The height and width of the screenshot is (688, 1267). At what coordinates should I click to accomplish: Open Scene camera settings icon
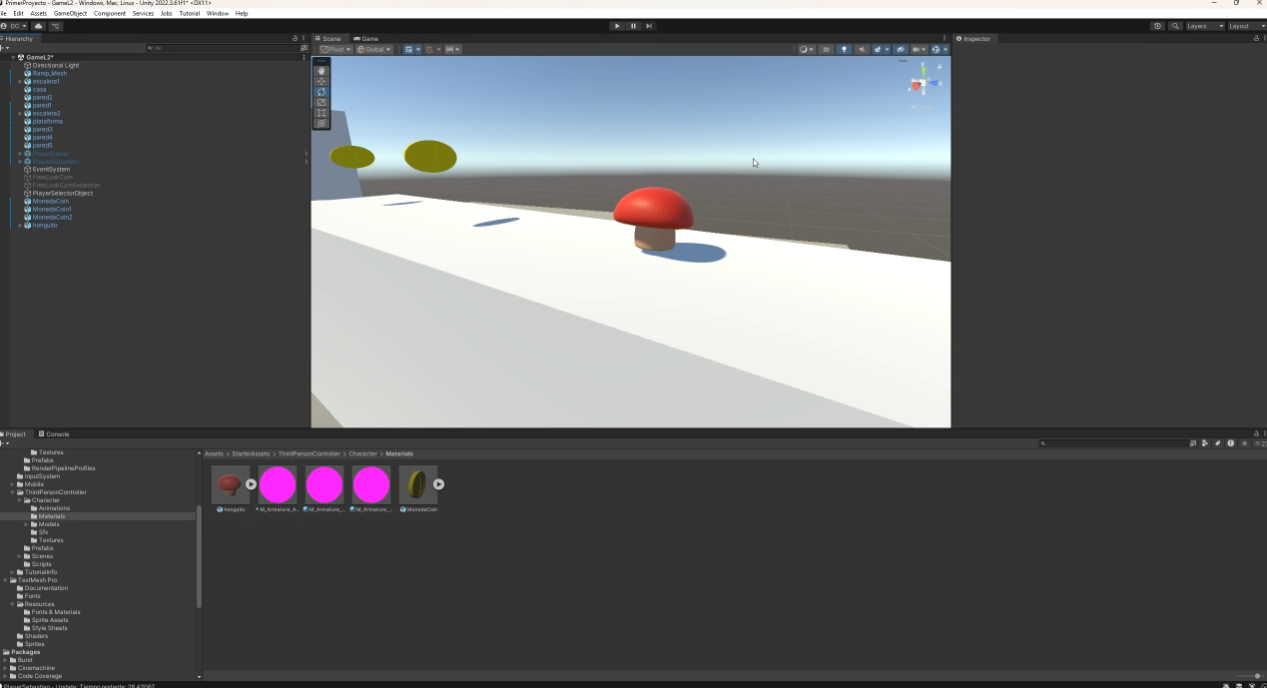919,49
